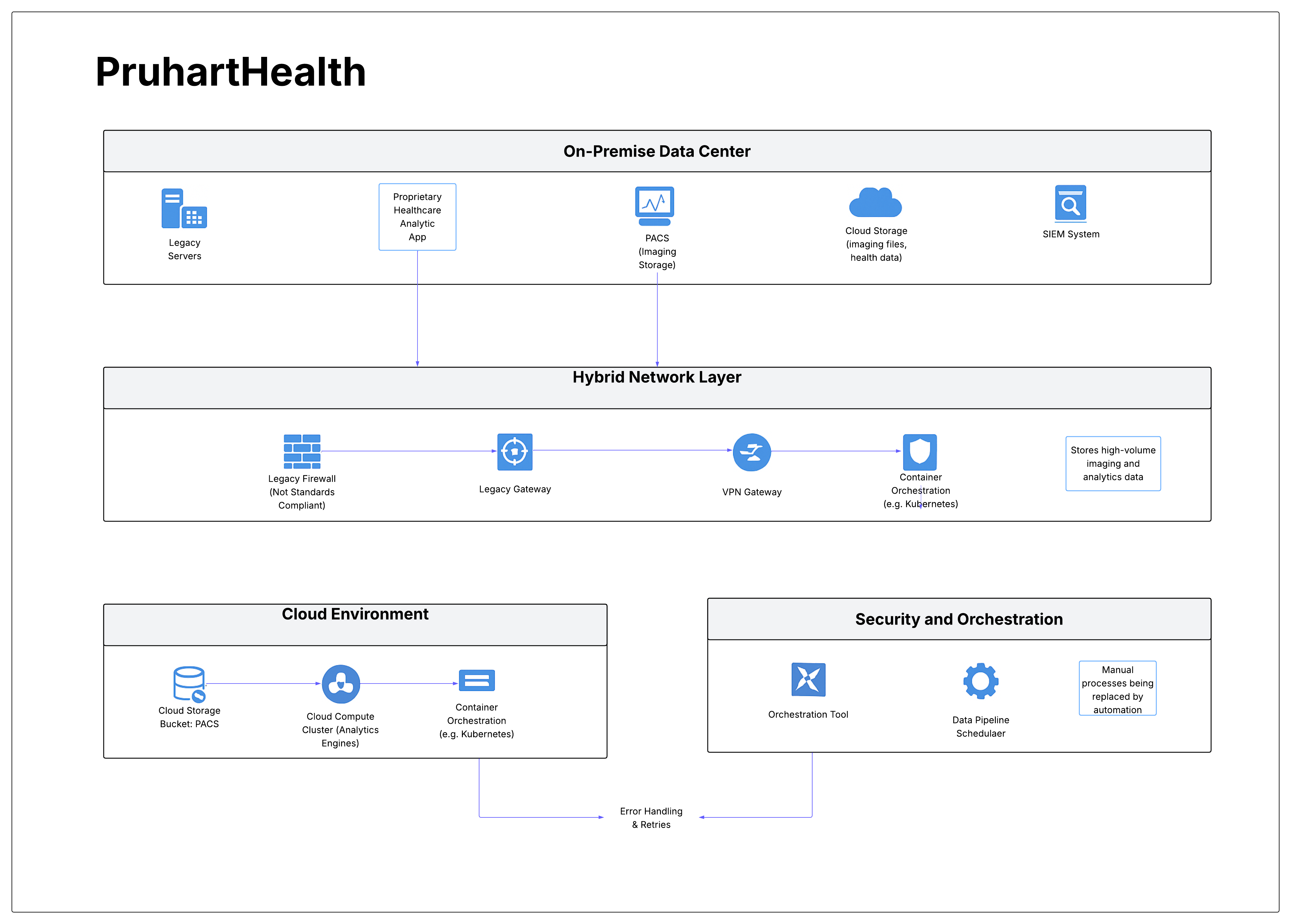Click the shield icon in Hybrid Network Layer
Screen dimensions: 1291x924
click(920, 452)
